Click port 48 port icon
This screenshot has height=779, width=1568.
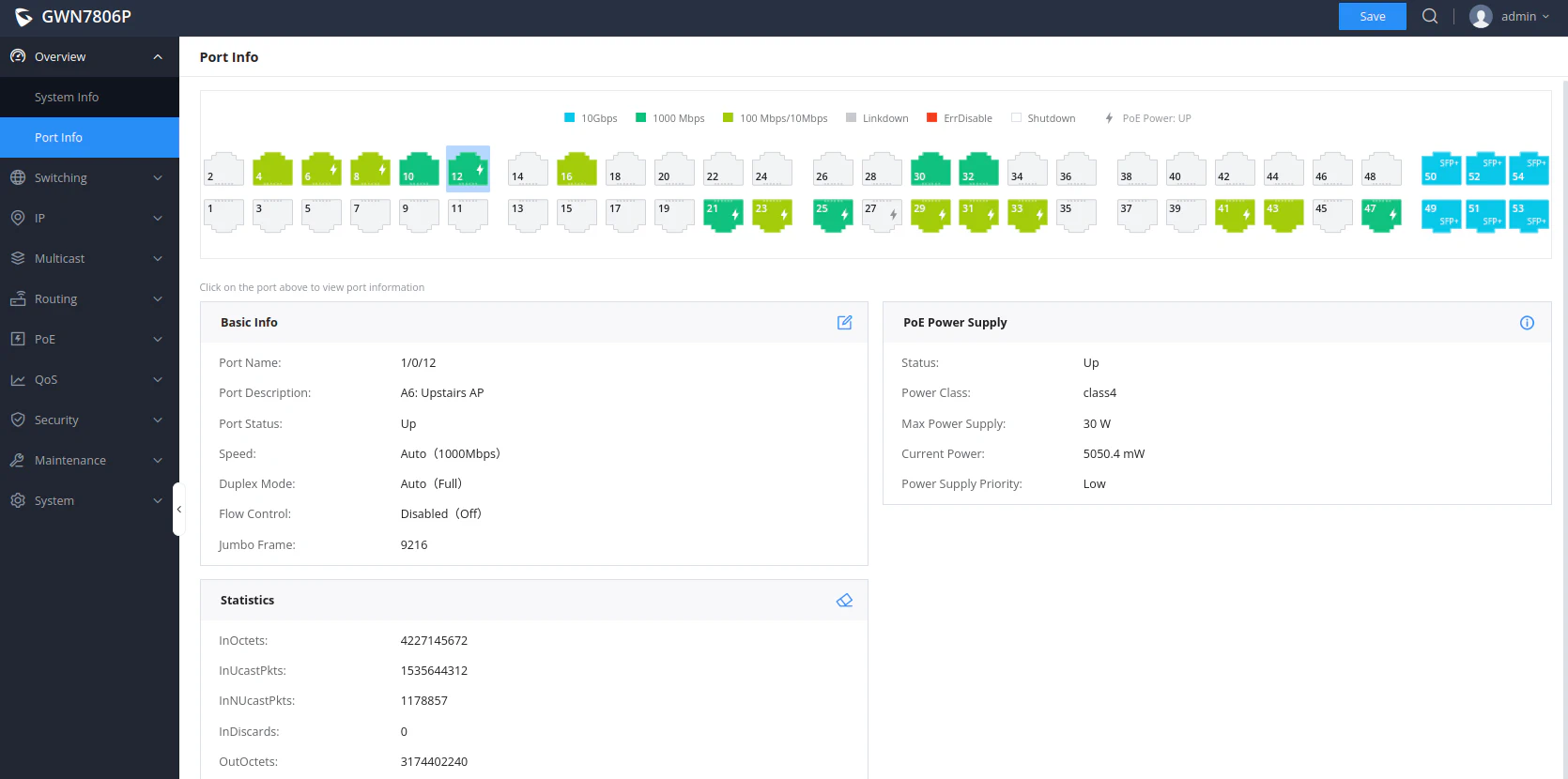pyautogui.click(x=1380, y=169)
